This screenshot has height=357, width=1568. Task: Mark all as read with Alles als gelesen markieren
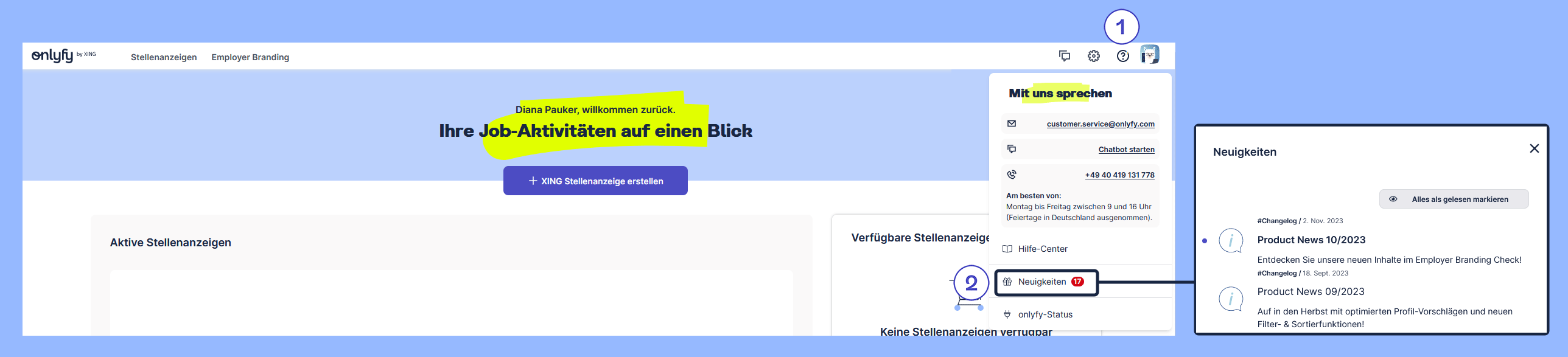click(1454, 199)
